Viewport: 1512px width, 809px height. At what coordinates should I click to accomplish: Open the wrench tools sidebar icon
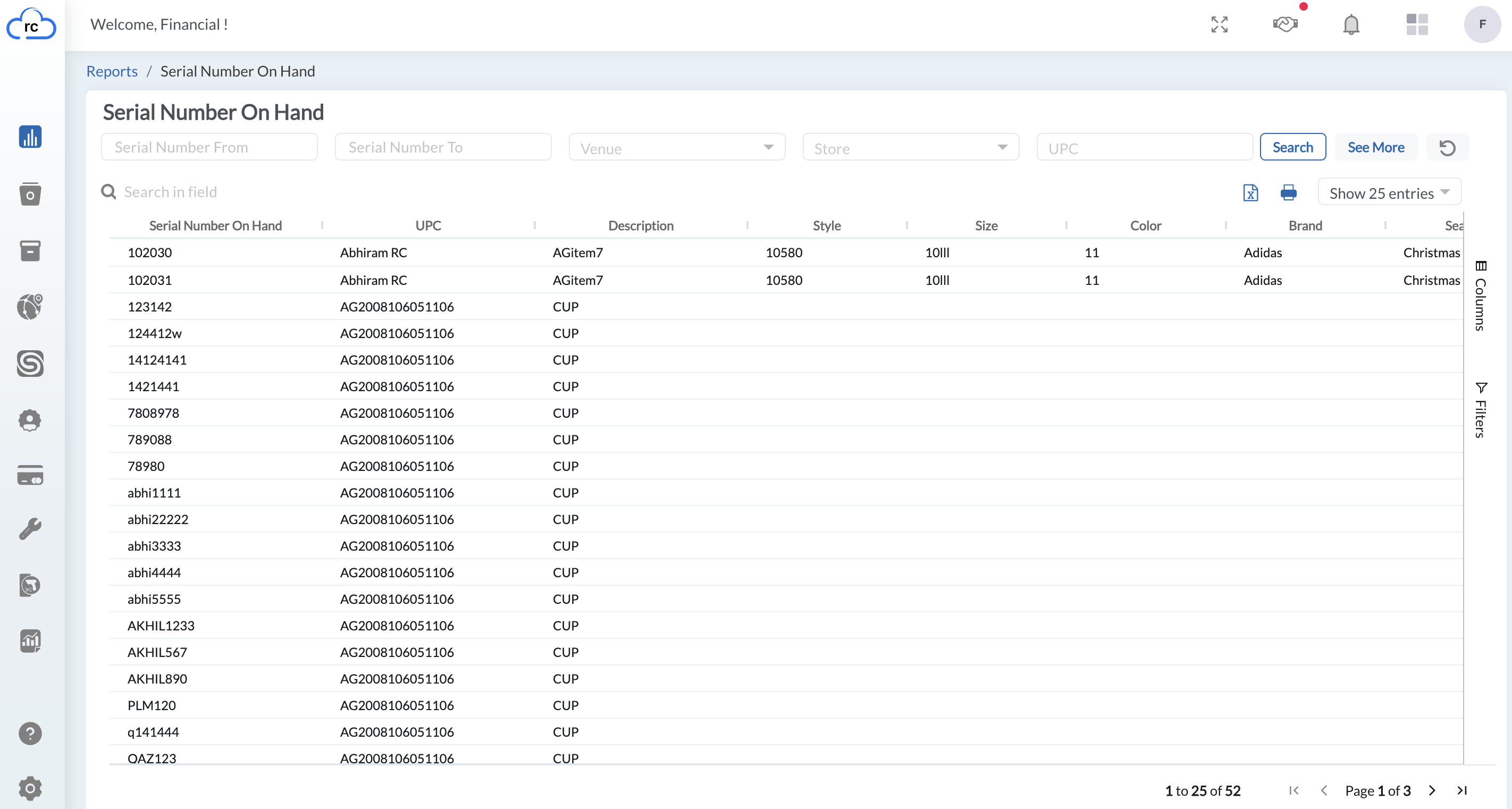point(30,528)
